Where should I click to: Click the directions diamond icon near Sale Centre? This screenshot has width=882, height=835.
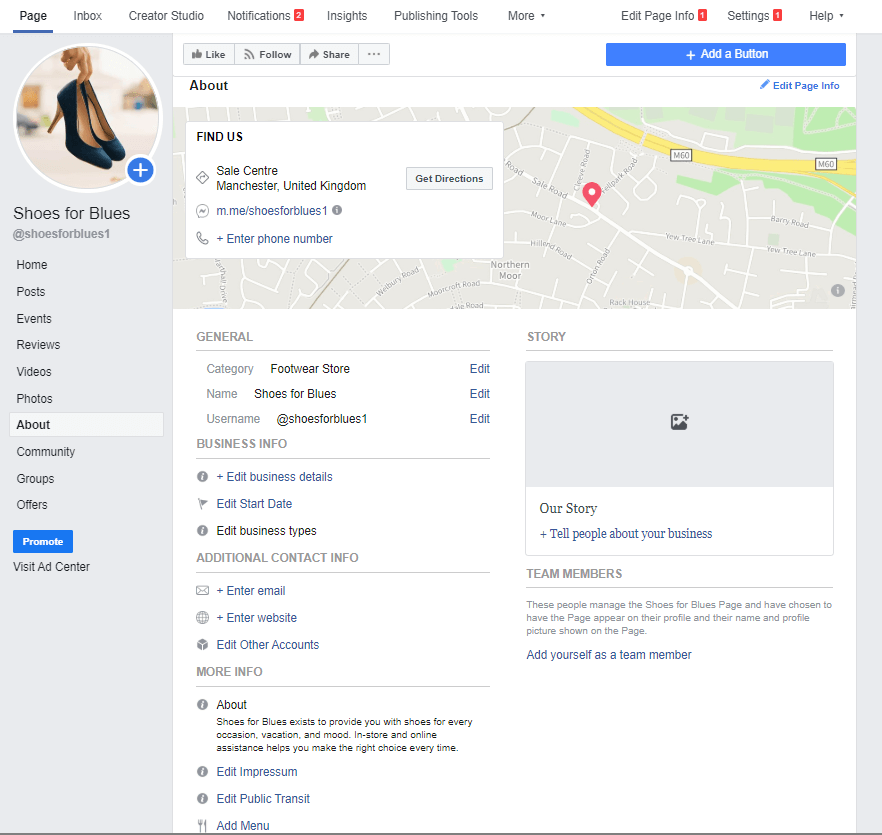[x=202, y=178]
